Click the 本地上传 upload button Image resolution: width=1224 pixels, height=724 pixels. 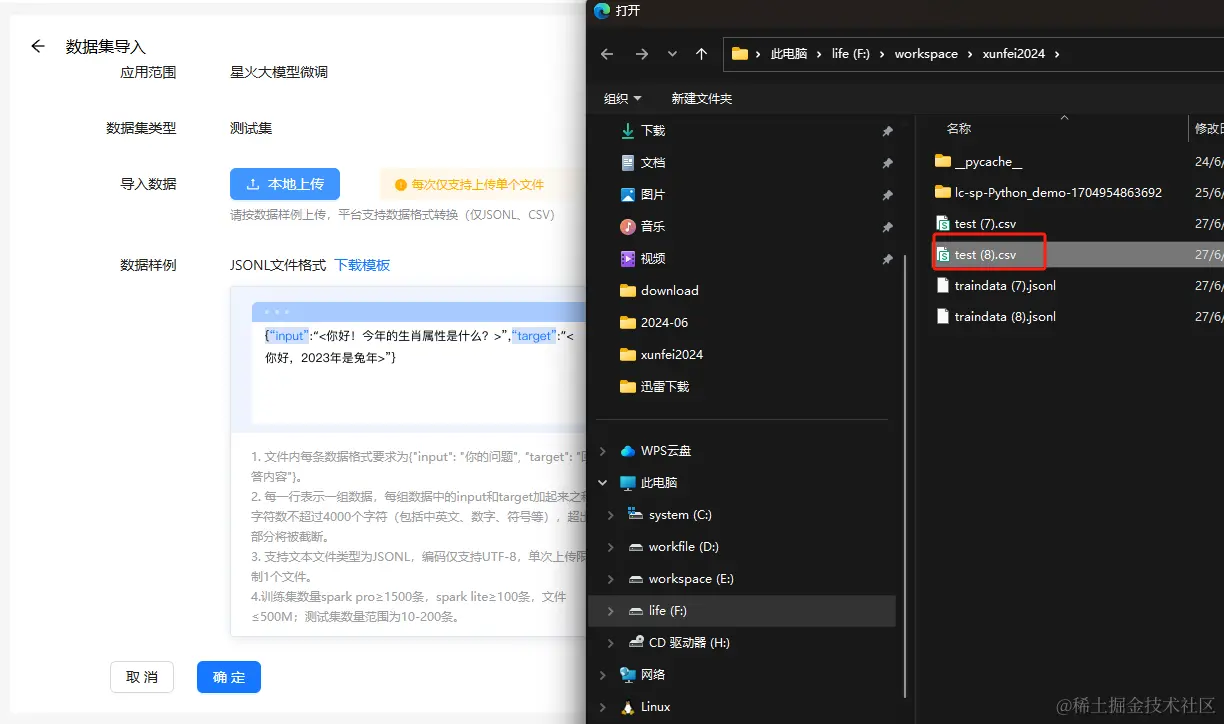point(285,184)
